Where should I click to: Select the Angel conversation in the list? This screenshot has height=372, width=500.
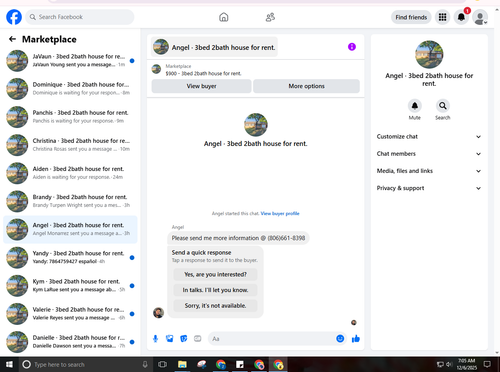coord(70,229)
